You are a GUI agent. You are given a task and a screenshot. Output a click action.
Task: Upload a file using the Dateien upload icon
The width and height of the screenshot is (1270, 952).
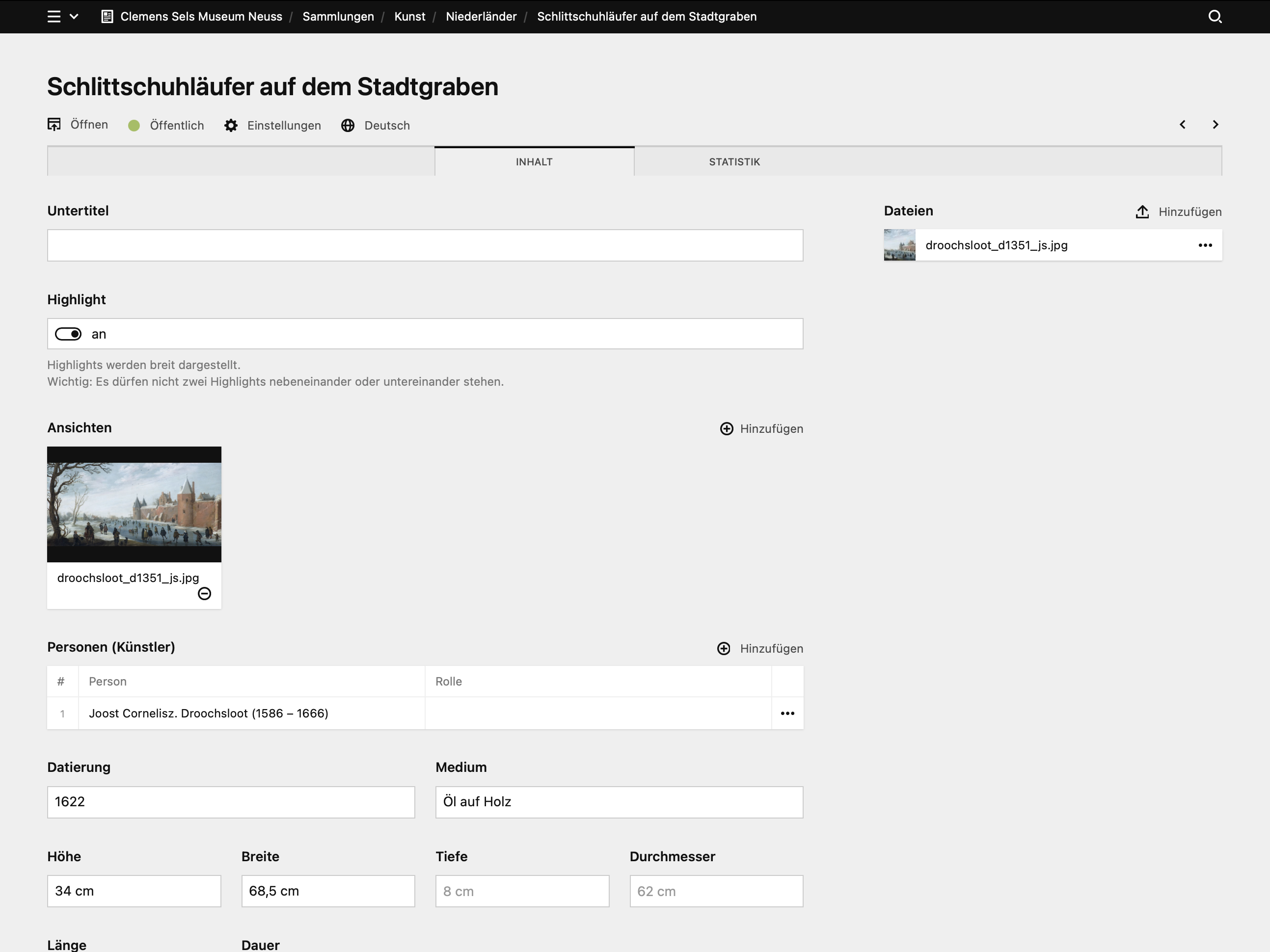pos(1141,211)
